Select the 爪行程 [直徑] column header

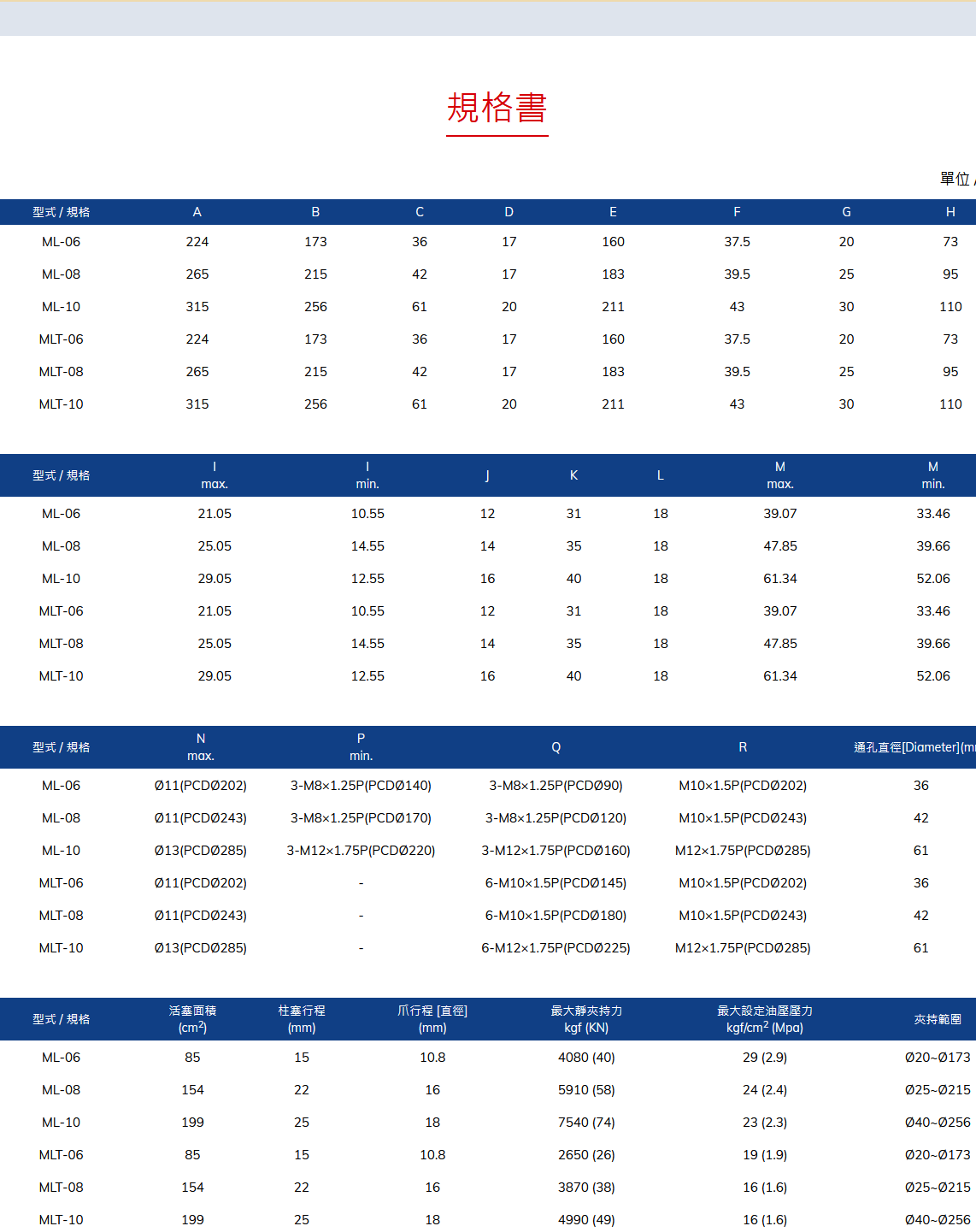tap(432, 1019)
